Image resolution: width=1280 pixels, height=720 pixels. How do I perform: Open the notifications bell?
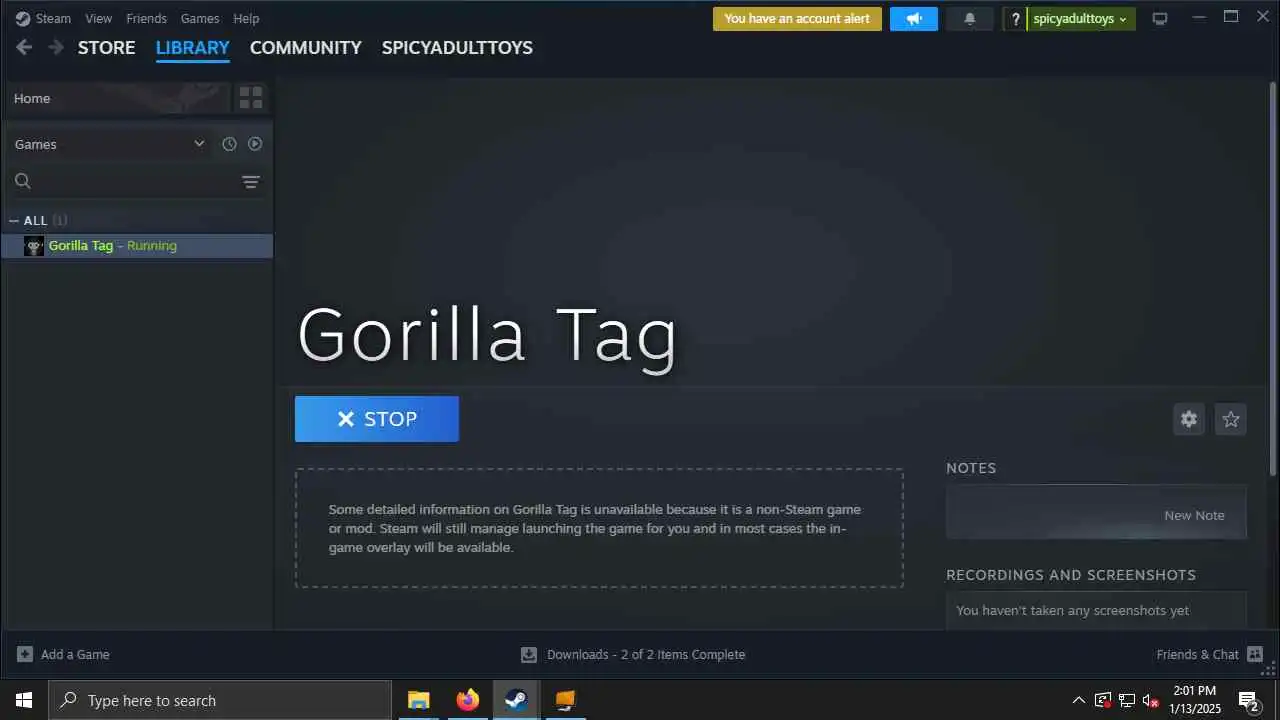click(969, 19)
